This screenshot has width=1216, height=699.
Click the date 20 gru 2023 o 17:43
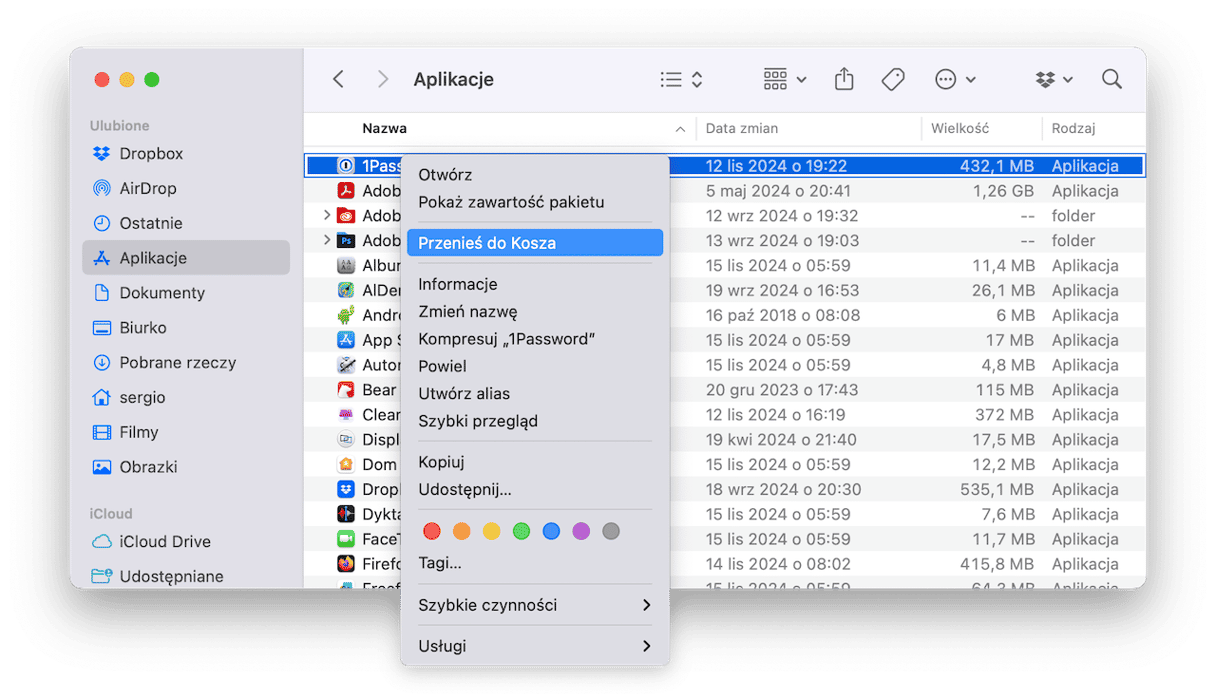tap(782, 390)
